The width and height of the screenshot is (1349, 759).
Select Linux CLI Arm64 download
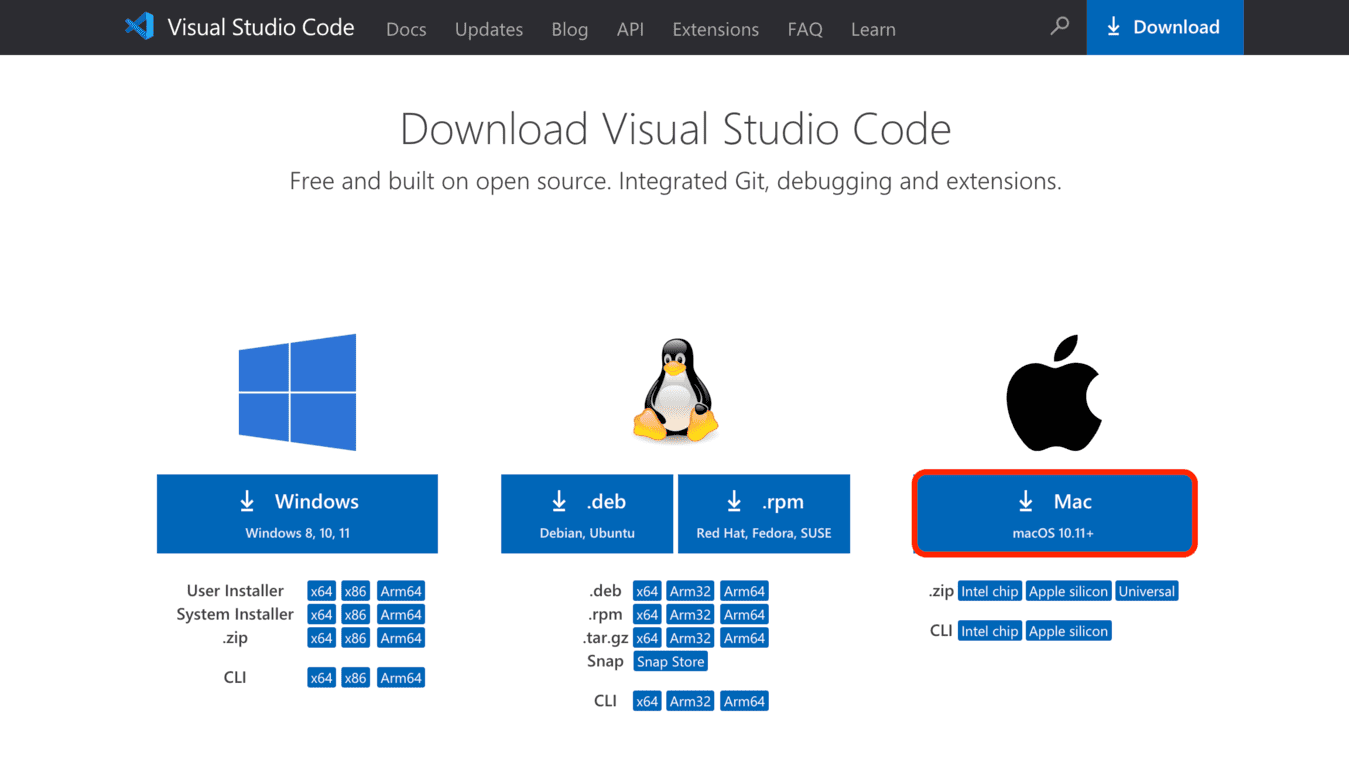point(744,701)
